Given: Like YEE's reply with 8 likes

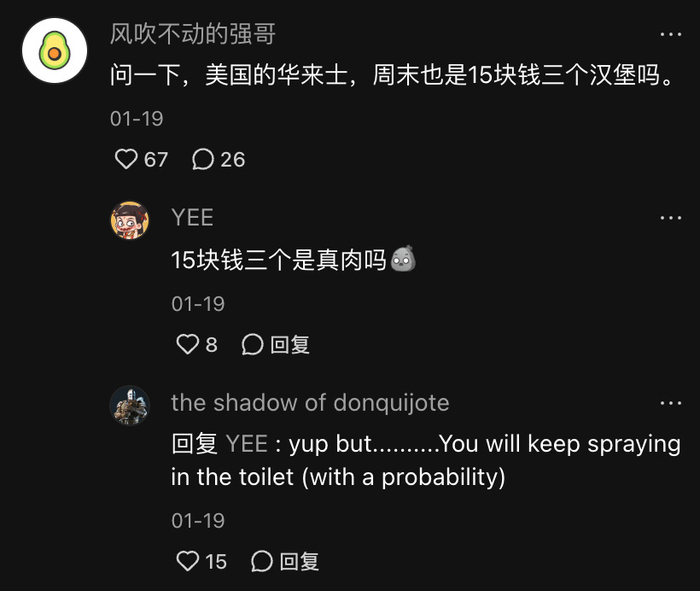Looking at the screenshot, I should 188,345.
